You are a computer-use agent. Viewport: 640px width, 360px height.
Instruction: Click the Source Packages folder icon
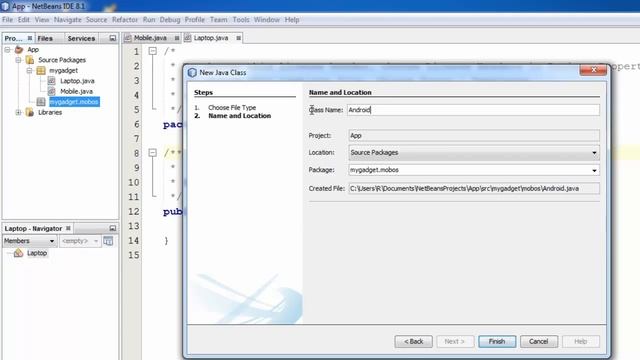tap(30, 60)
